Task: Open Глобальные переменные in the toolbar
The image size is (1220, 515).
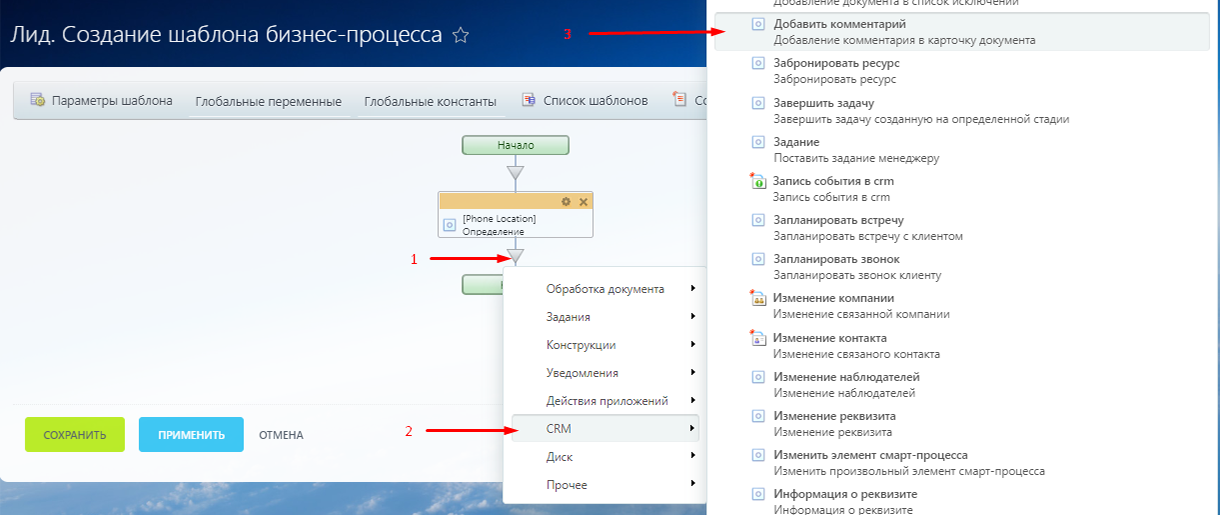Action: point(268,101)
